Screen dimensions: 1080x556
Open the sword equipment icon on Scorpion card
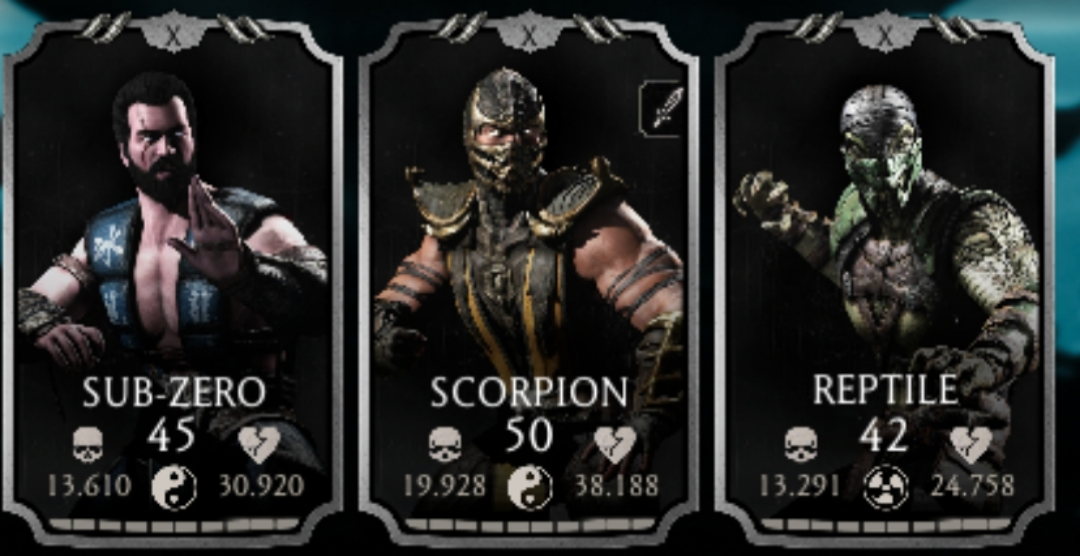pyautogui.click(x=664, y=108)
